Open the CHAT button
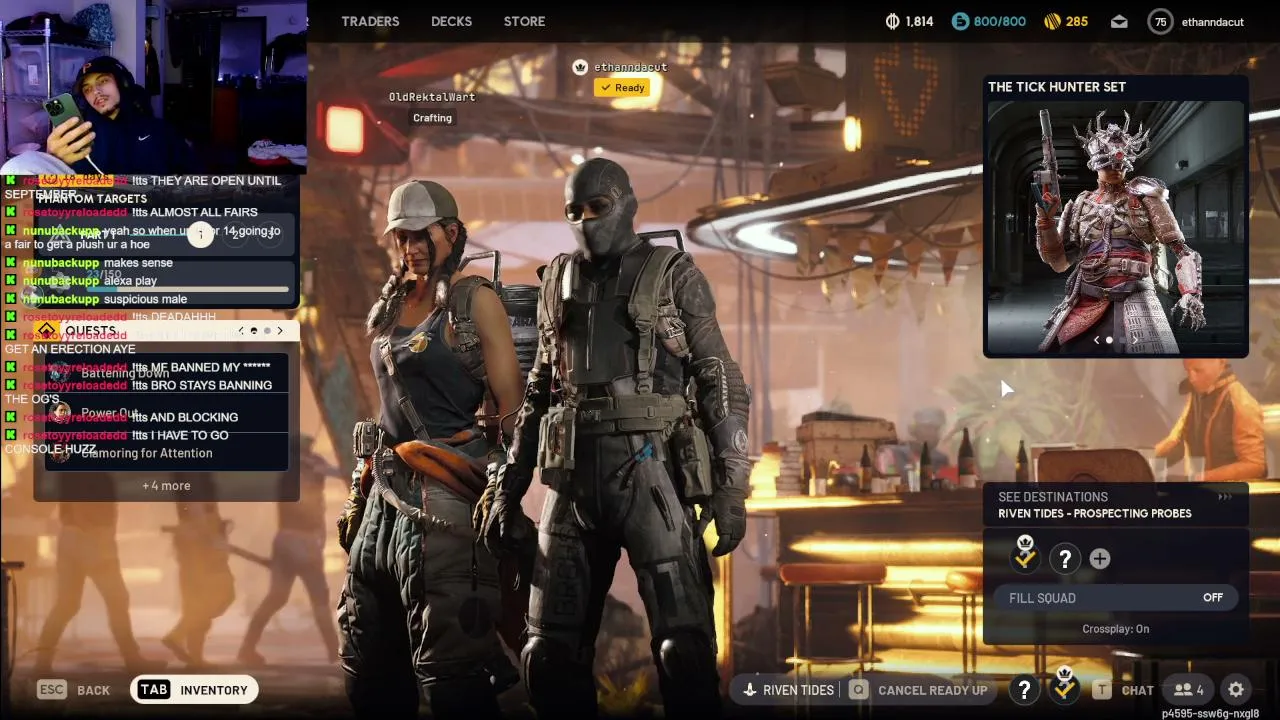 coord(1137,690)
